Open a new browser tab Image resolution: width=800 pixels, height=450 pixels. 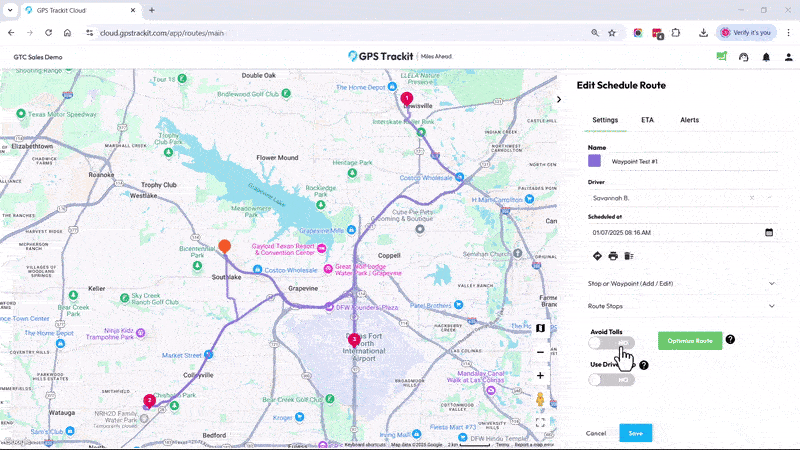[152, 10]
